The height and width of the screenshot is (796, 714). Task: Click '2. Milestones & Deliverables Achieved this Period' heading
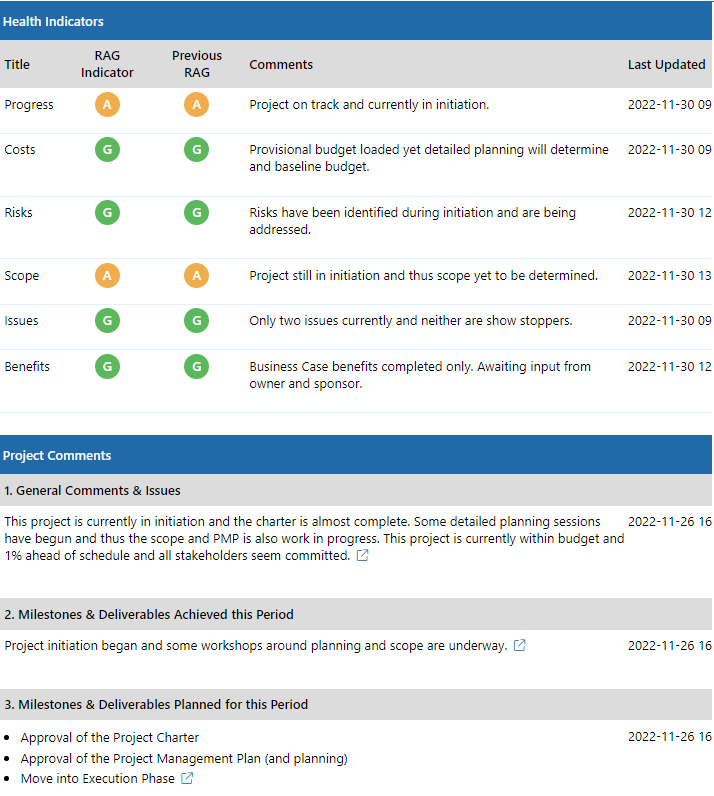pos(149,614)
